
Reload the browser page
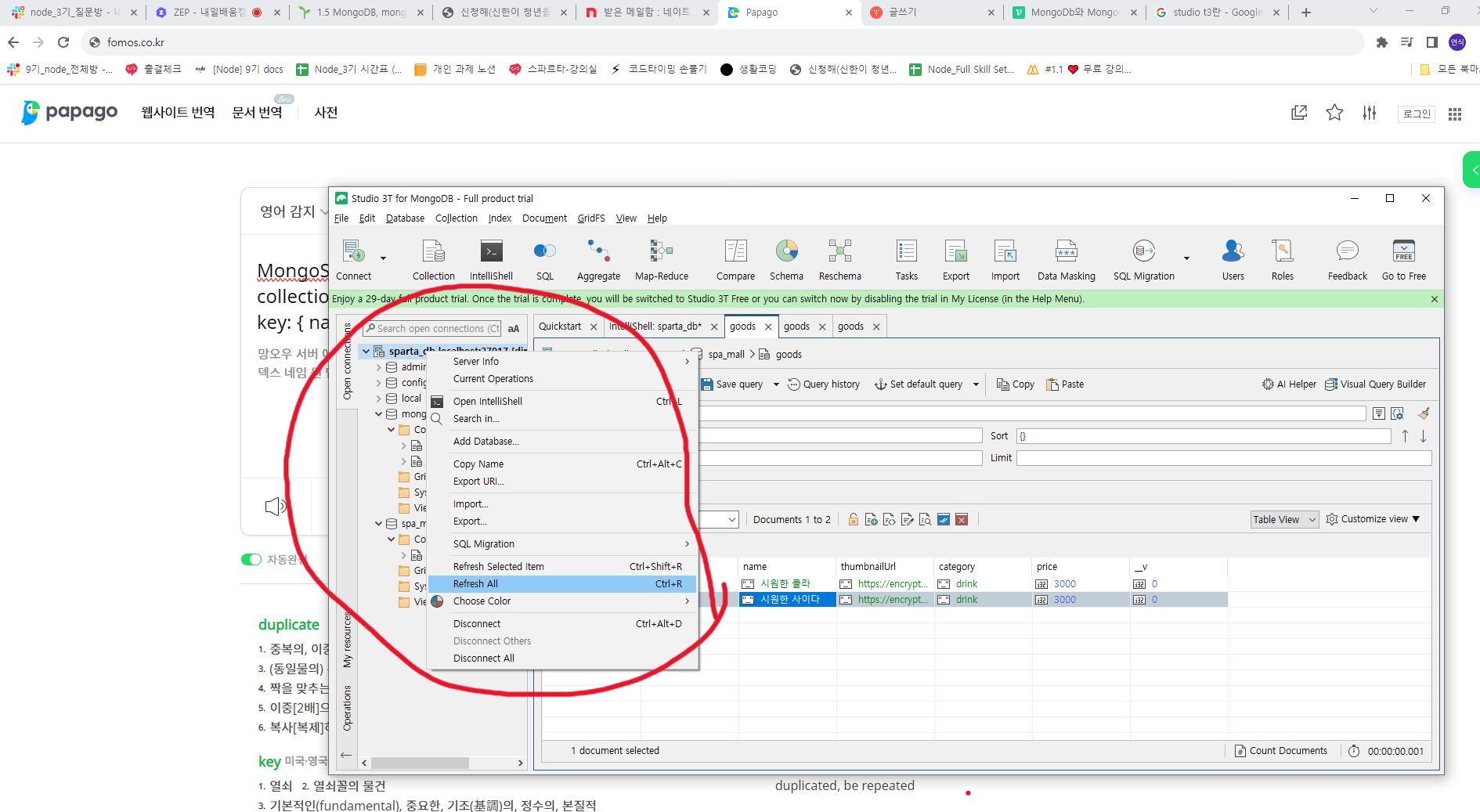pyautogui.click(x=63, y=42)
